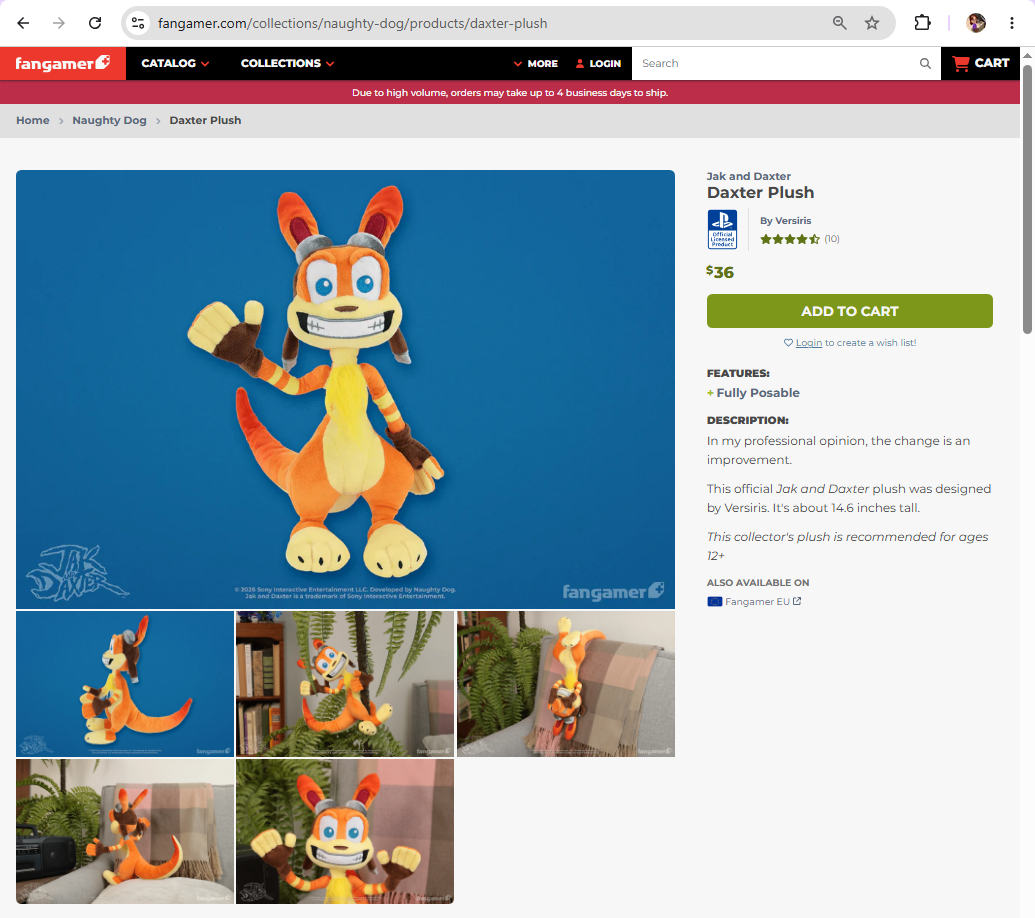
Task: Click the external link icon beside Fangamer EU
Action: 797,601
